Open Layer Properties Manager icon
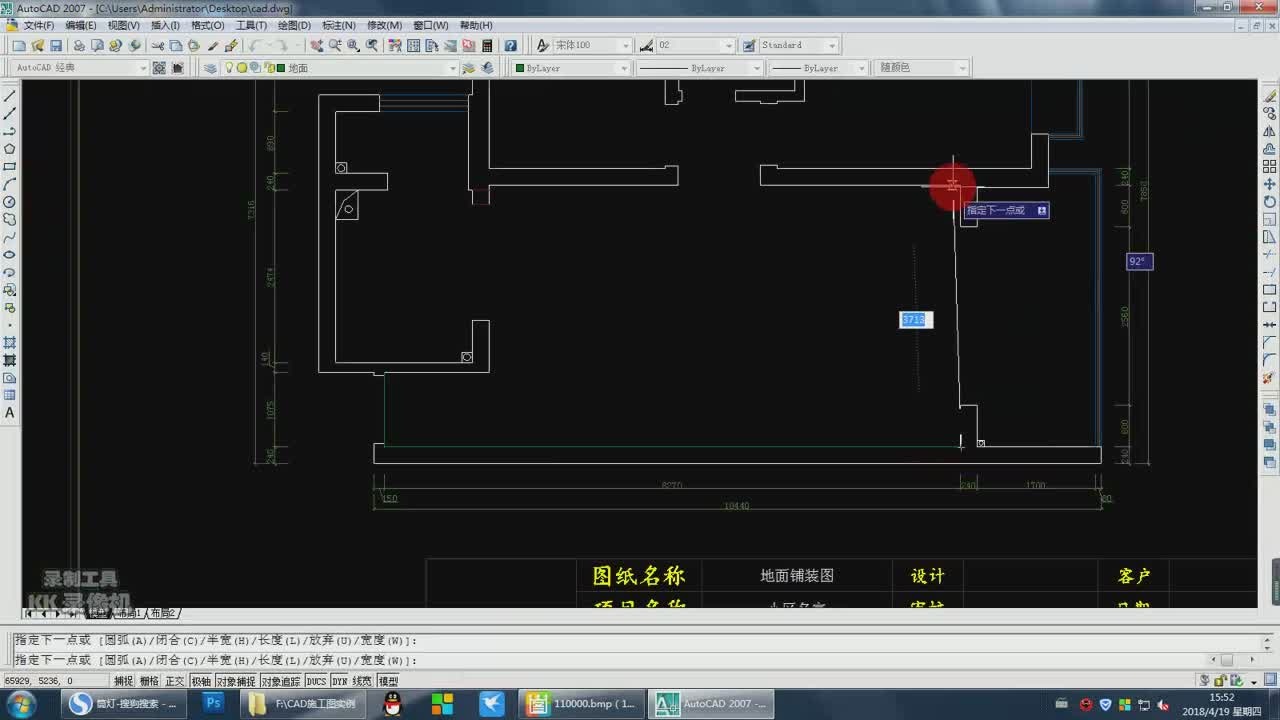The width and height of the screenshot is (1280, 720). tap(210, 68)
